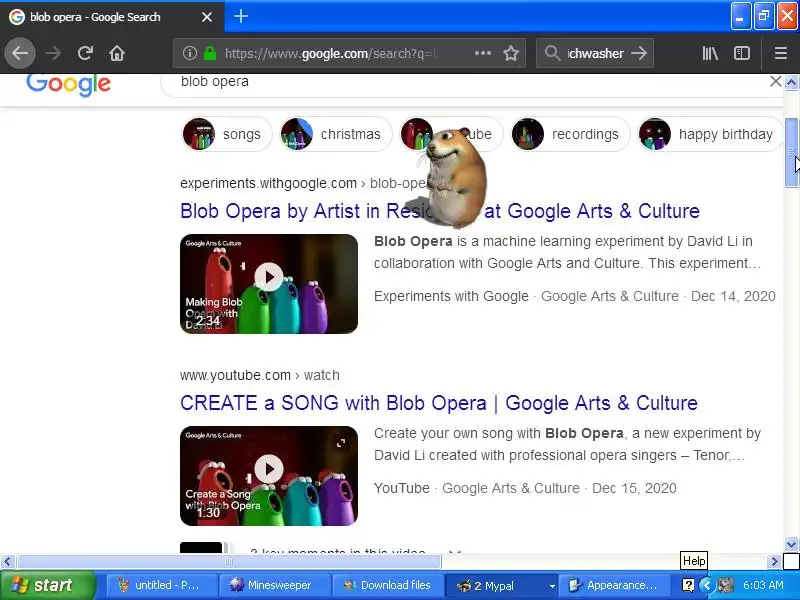
Task: Close the blob opera Google Search tab
Action: (x=207, y=17)
